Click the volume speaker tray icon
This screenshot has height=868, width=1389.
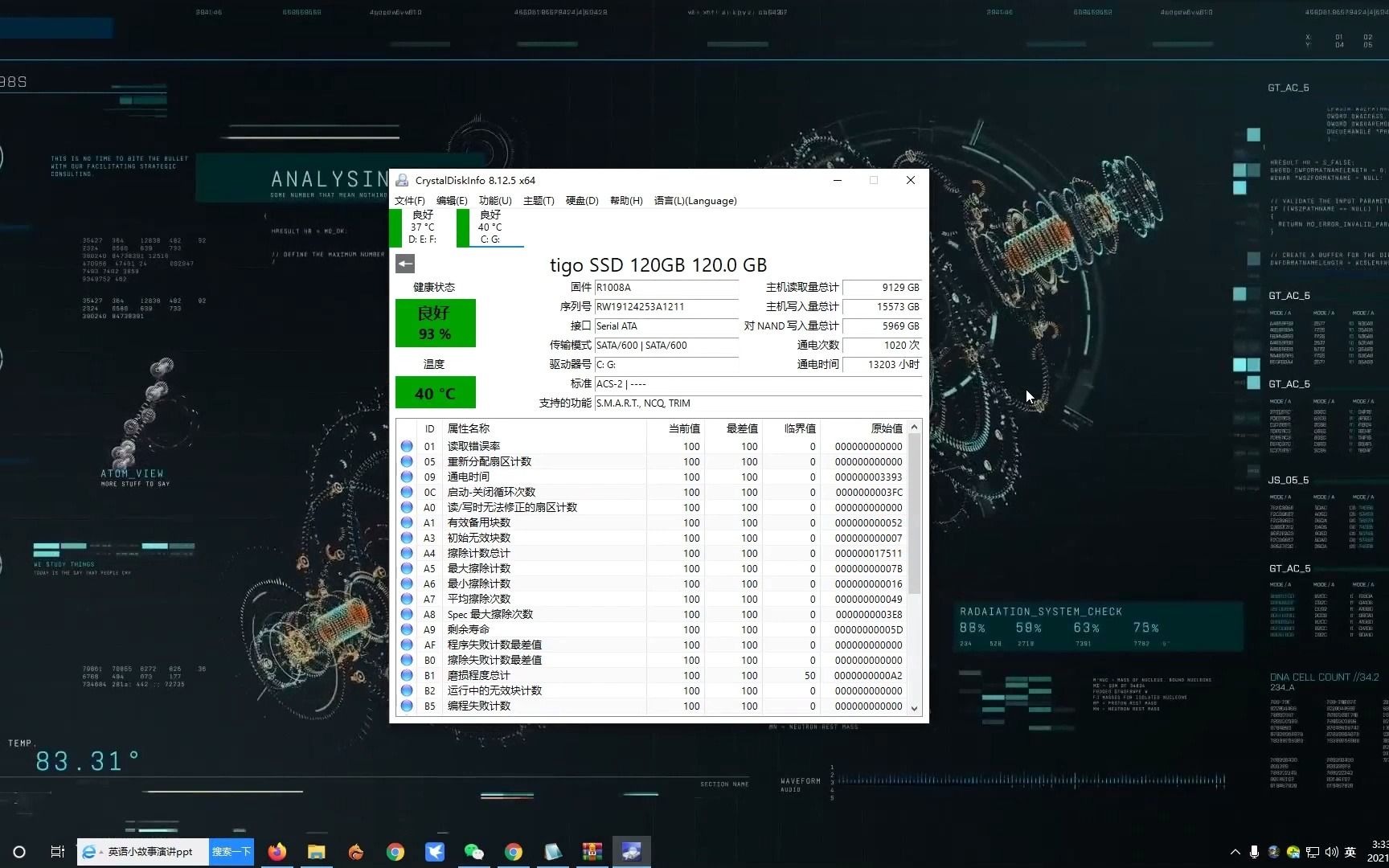pyautogui.click(x=1331, y=852)
